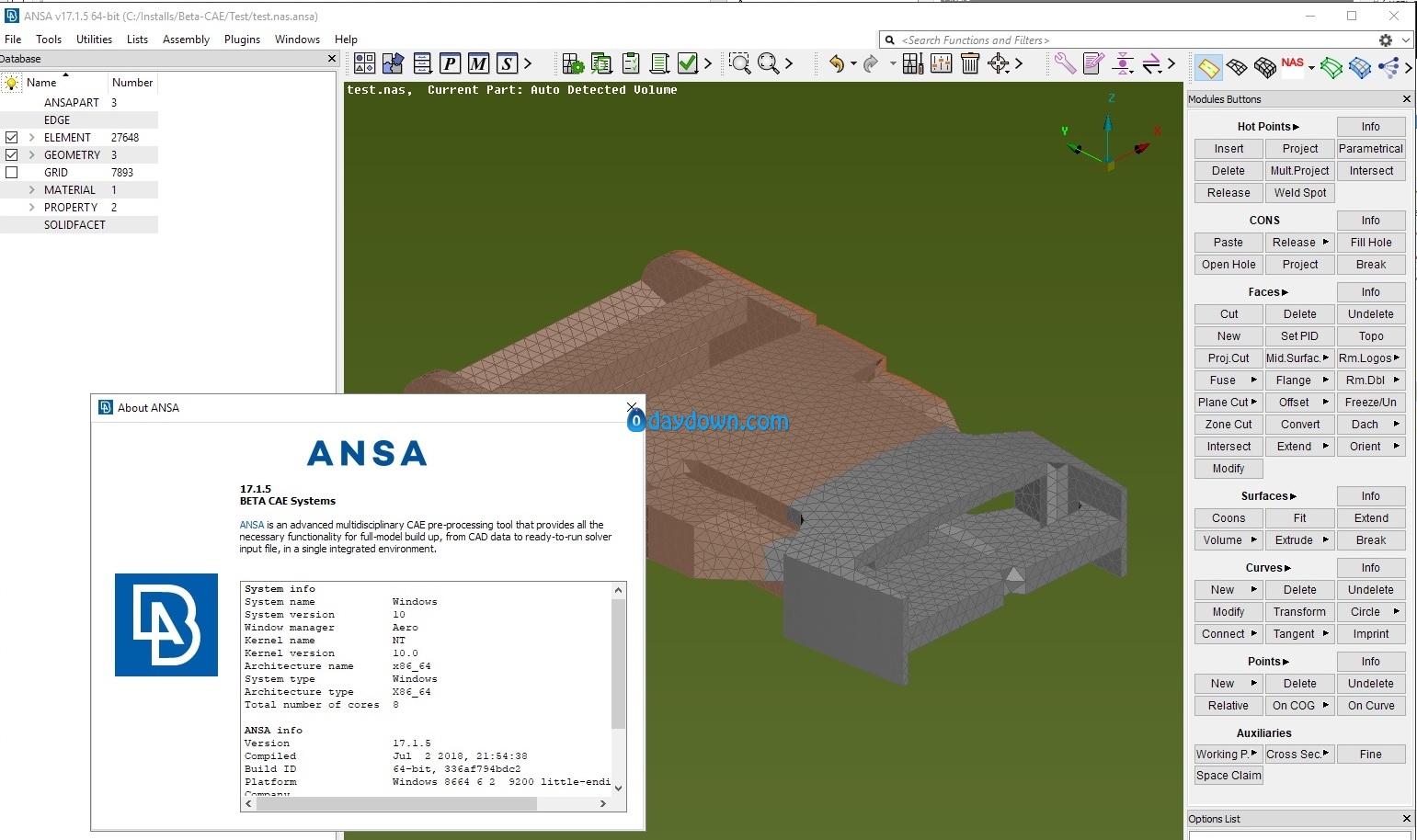Viewport: 1417px width, 840px height.
Task: Select the surface-mesh module icon
Action: coord(1237,67)
